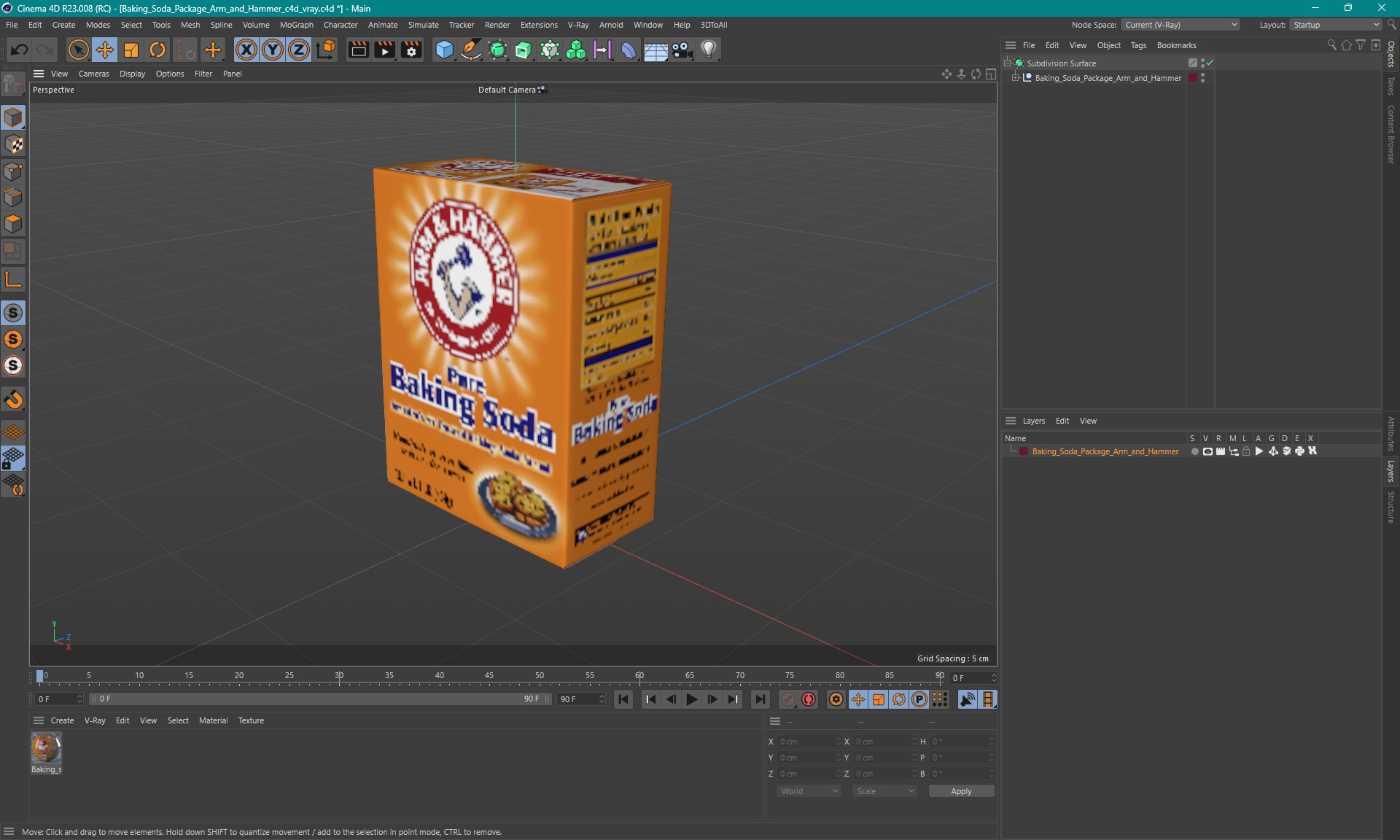
Task: Toggle layer lock icon
Action: click(x=1246, y=451)
